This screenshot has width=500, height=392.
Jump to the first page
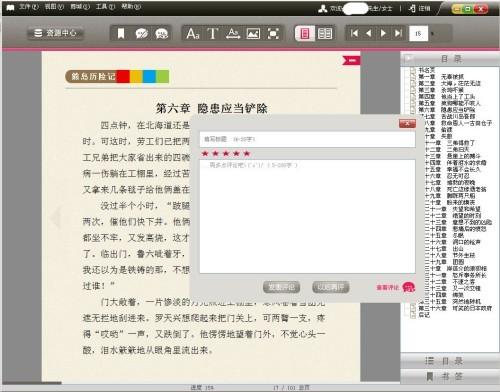(x=354, y=33)
